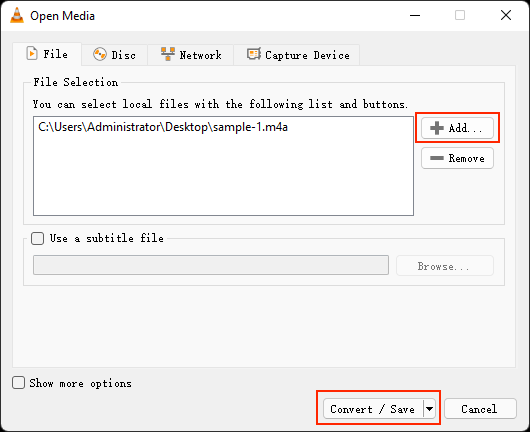Switch to the Network tab

[x=191, y=55]
